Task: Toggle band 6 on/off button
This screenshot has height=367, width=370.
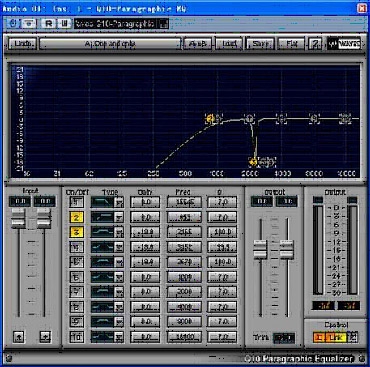Action: point(76,277)
